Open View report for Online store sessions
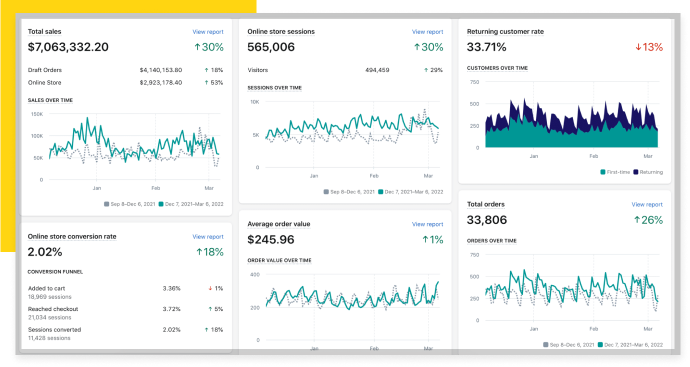The image size is (690, 367). click(x=427, y=32)
